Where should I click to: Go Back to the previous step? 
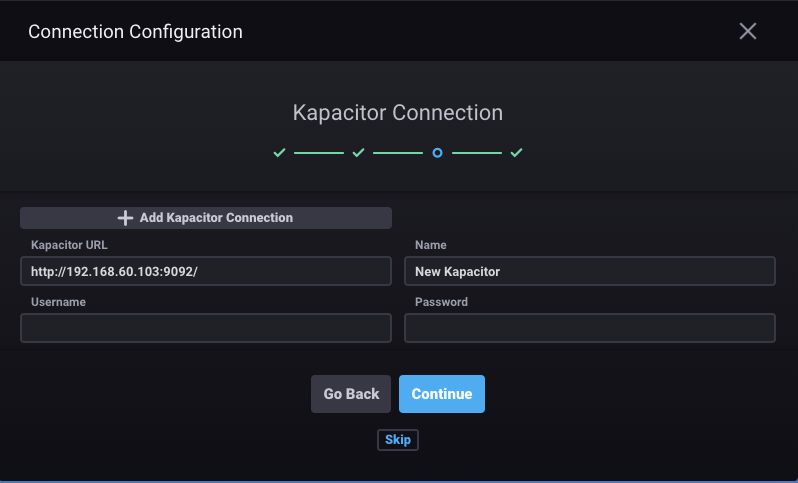(351, 394)
